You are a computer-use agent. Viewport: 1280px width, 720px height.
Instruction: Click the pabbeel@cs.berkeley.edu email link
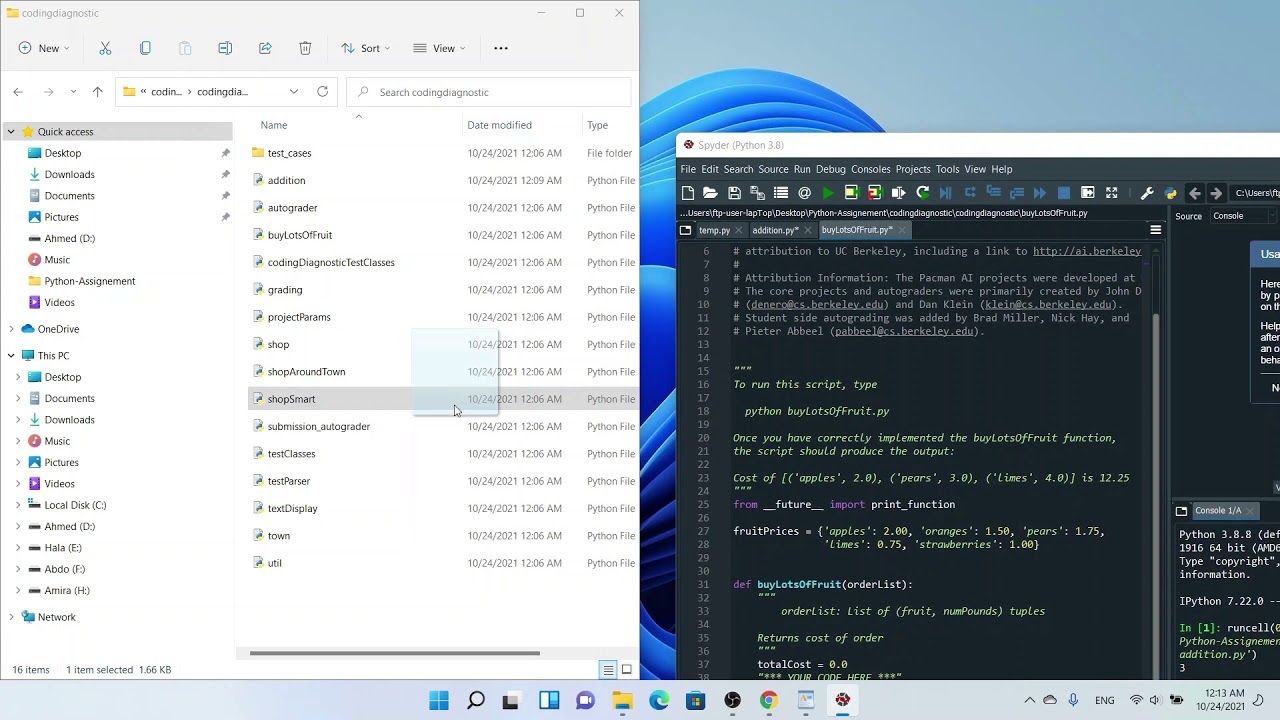click(904, 331)
